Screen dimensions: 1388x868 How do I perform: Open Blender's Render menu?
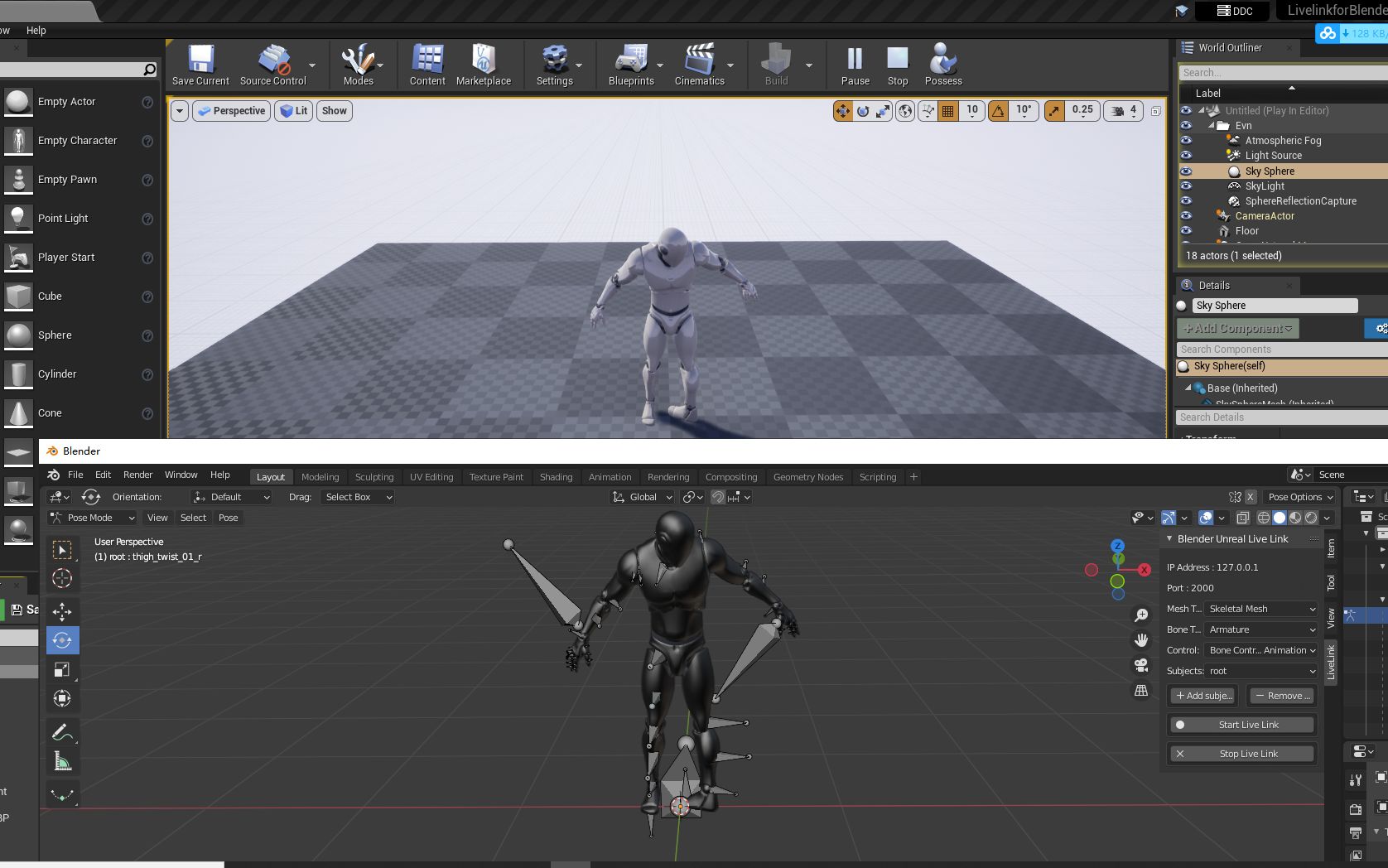pyautogui.click(x=137, y=475)
